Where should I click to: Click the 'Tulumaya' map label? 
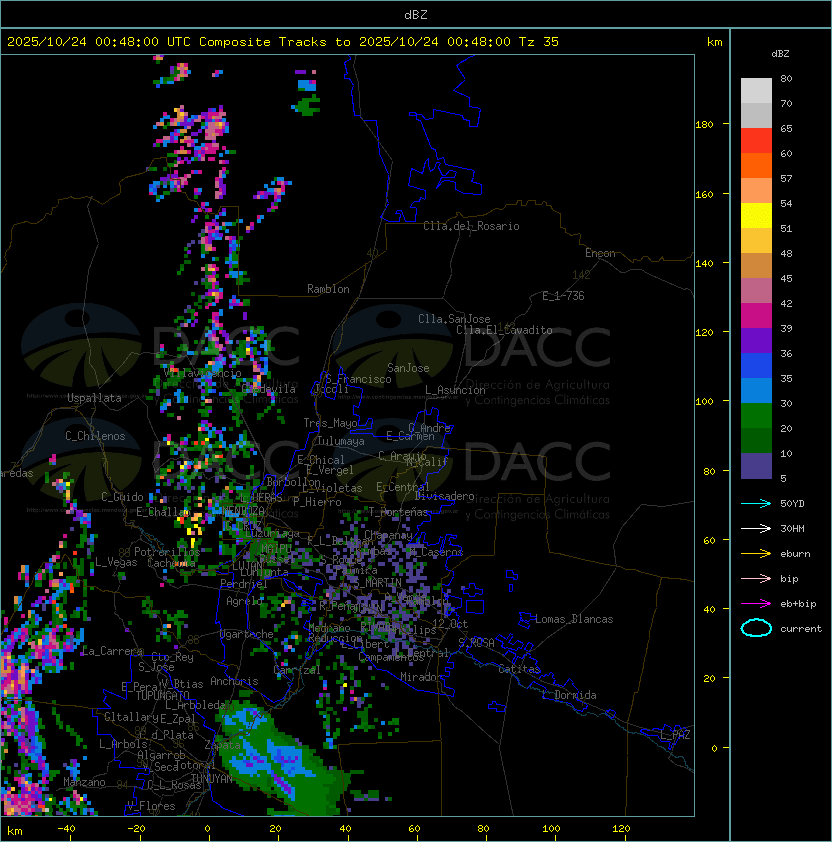341,441
